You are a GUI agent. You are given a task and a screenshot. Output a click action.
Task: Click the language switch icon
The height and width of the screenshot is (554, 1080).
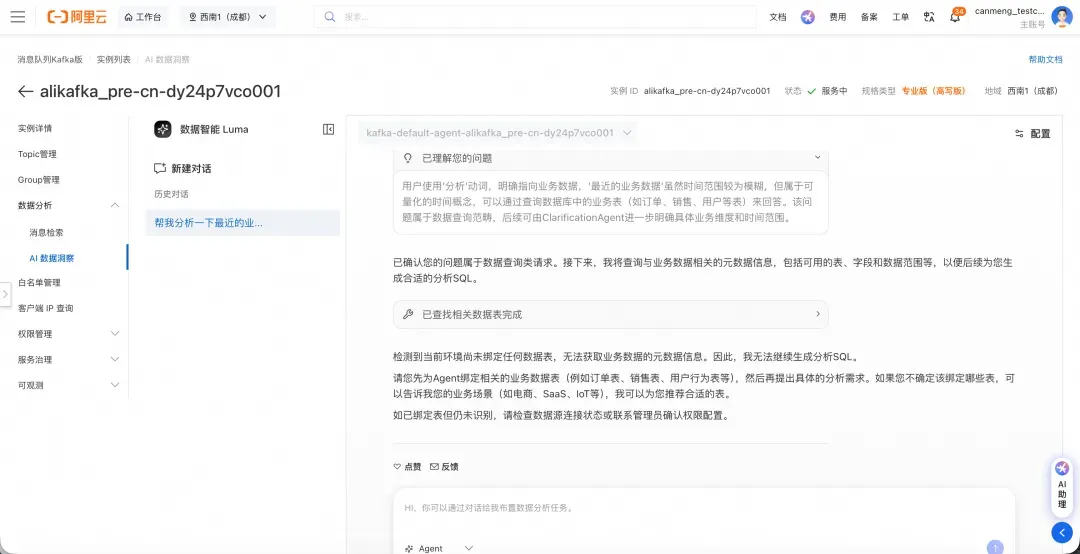[x=929, y=17]
